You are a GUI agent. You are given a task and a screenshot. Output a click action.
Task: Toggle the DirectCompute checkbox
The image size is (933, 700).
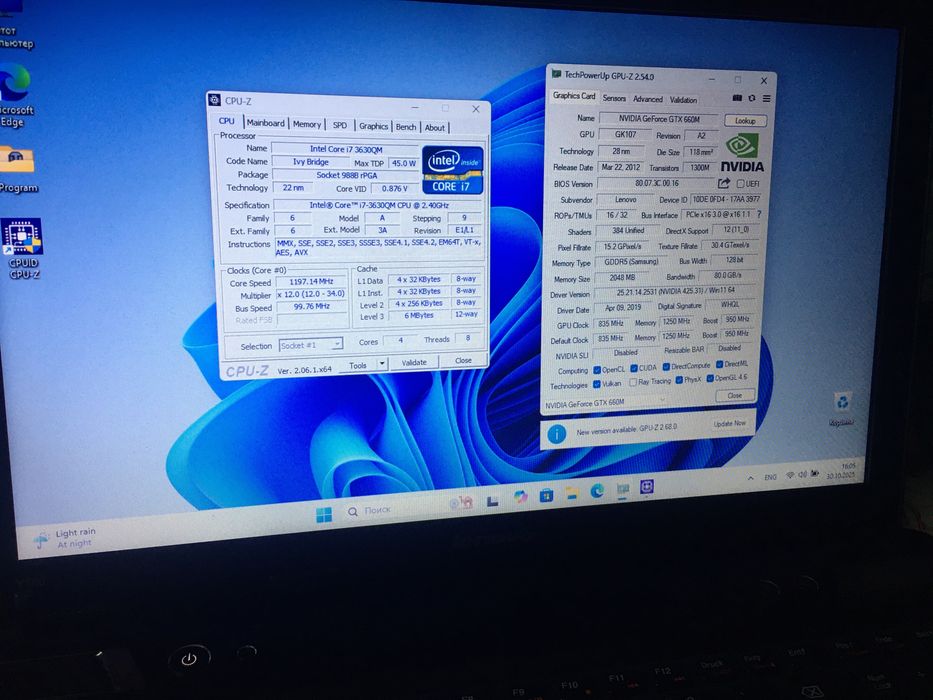(666, 367)
